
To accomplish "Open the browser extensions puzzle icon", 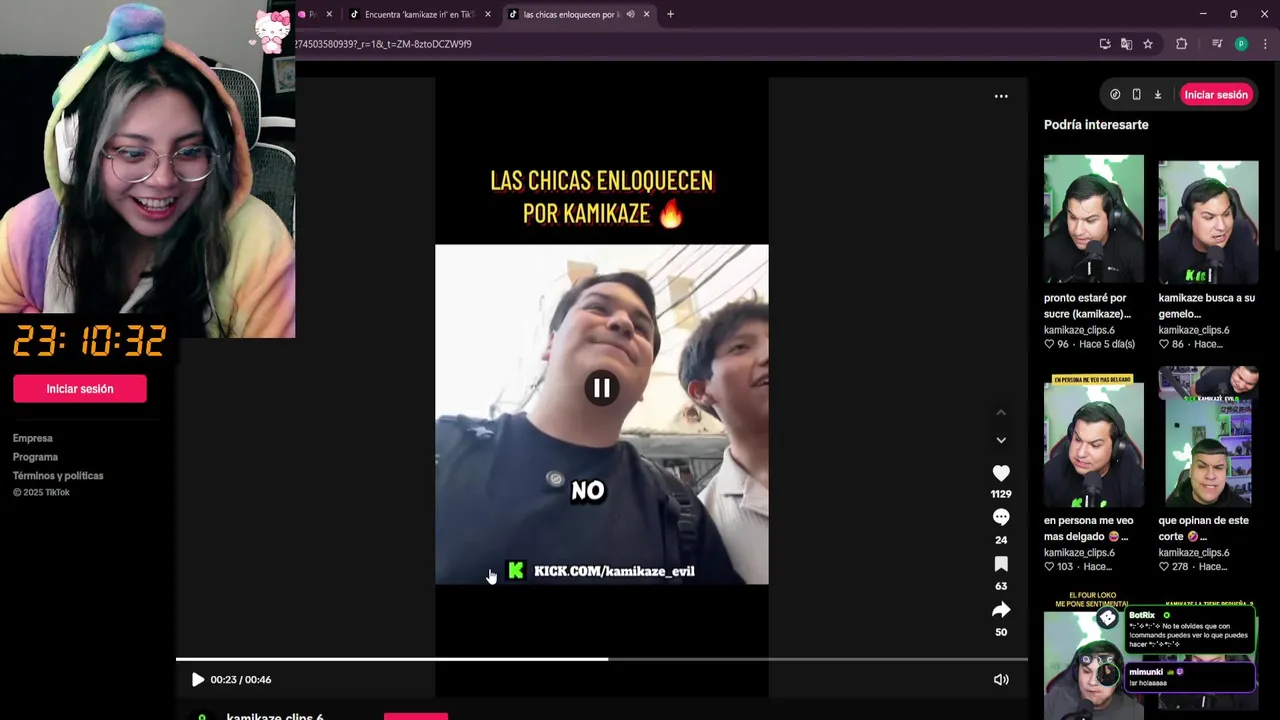I will (x=1181, y=44).
